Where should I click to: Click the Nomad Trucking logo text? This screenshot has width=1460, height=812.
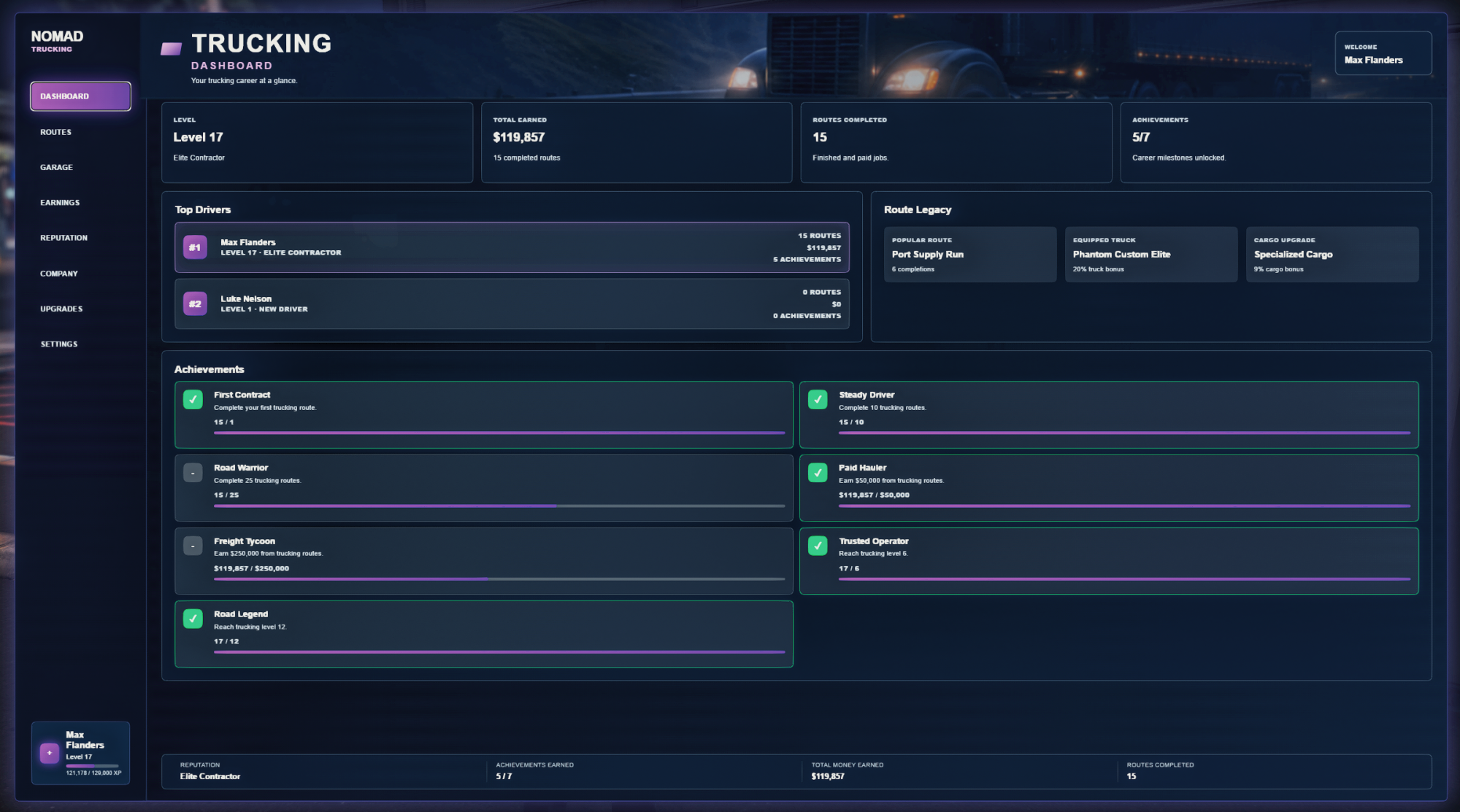click(57, 40)
